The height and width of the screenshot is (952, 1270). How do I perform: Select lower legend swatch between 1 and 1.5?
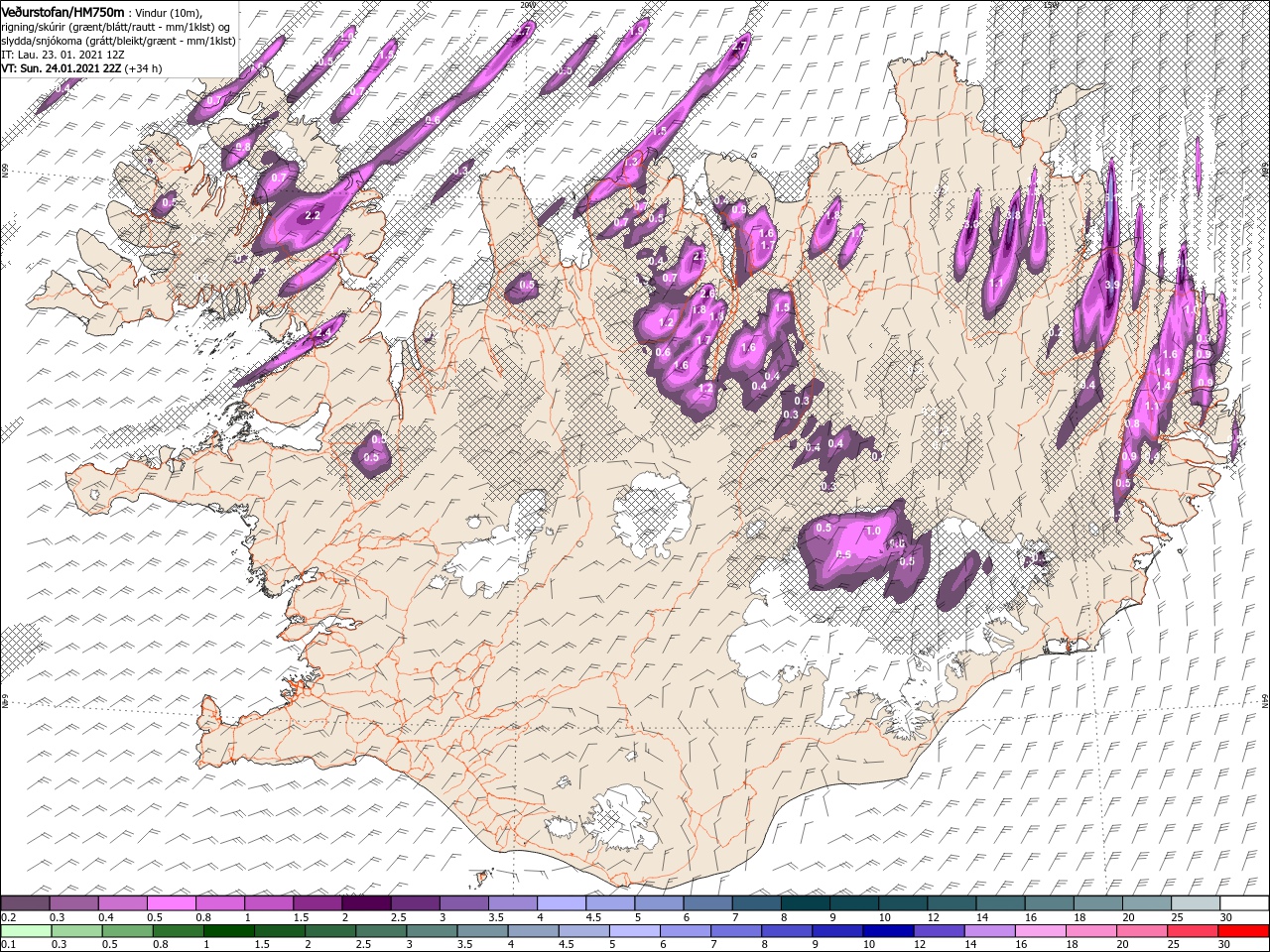coord(228,930)
